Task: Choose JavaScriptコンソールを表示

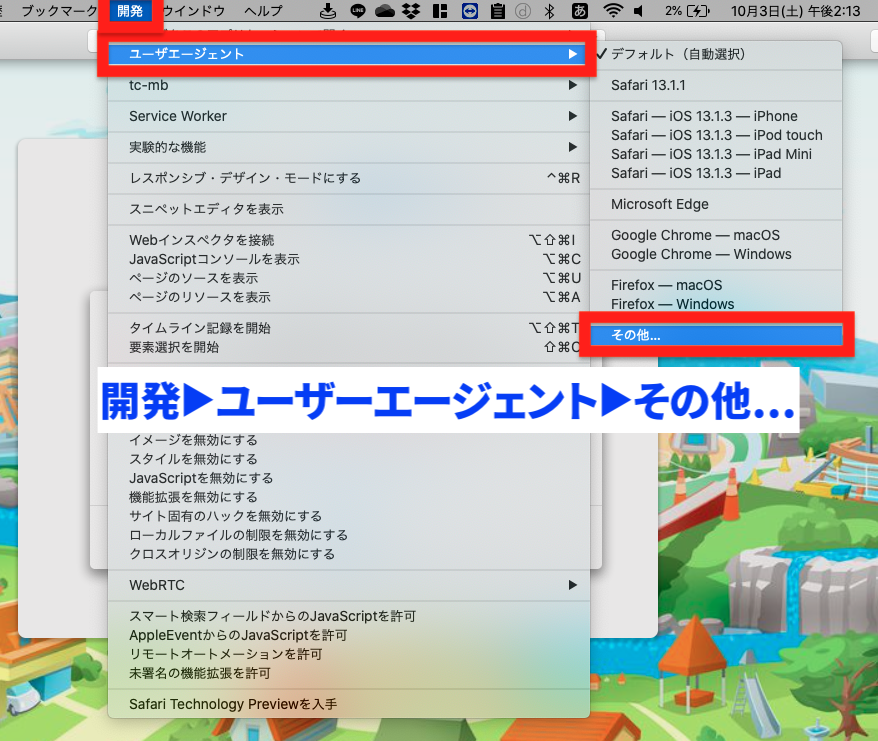Action: (348, 259)
